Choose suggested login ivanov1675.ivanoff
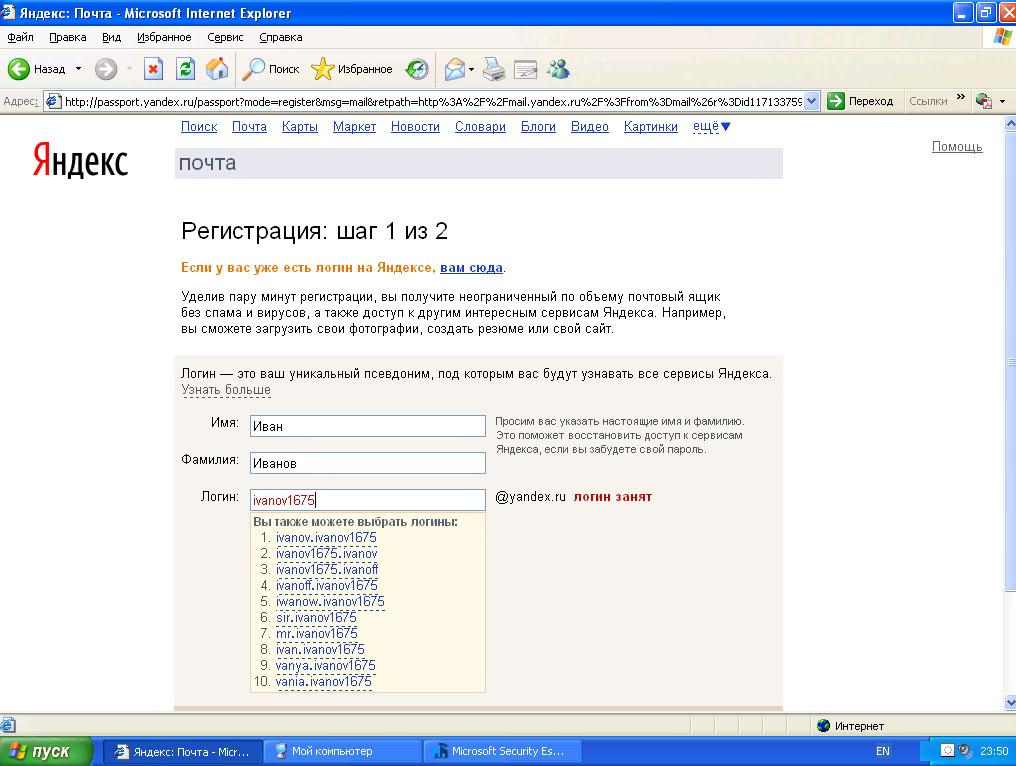 click(x=327, y=570)
